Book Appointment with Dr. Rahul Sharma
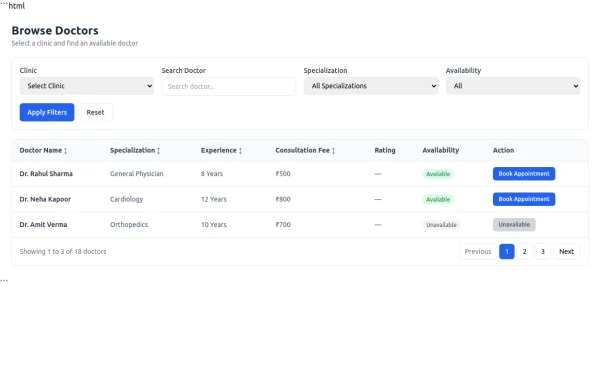600x384 pixels. pyautogui.click(x=524, y=174)
